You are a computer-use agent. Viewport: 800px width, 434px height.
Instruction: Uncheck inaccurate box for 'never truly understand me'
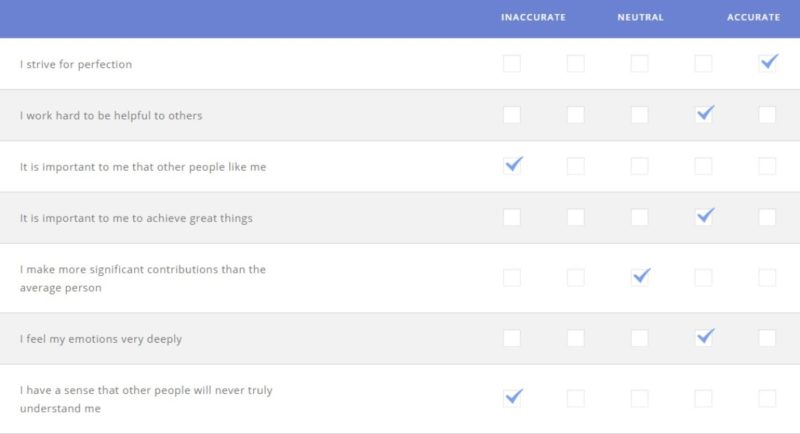point(512,398)
